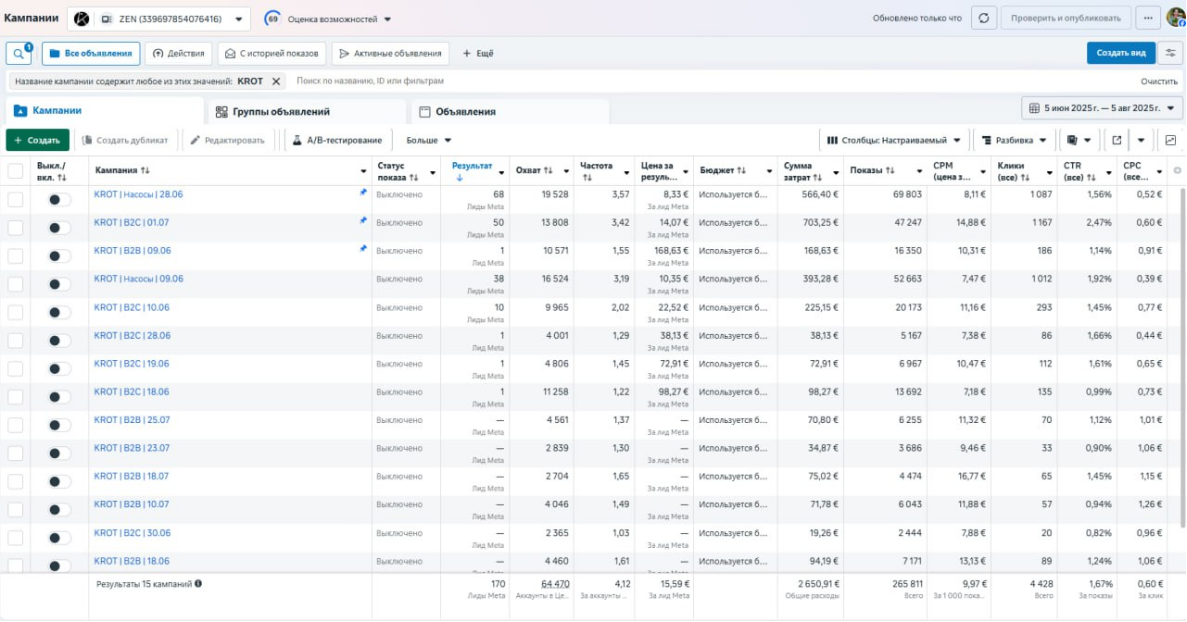The height and width of the screenshot is (622, 1187).
Task: Open the user profile avatar
Action: click(1175, 17)
